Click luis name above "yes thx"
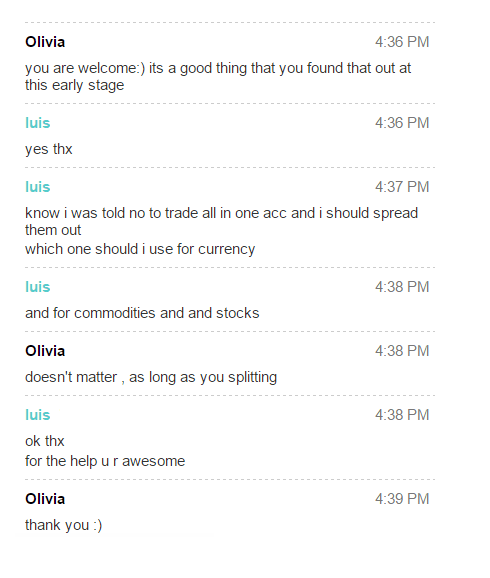Screen dimensions: 490x578 tap(38, 123)
